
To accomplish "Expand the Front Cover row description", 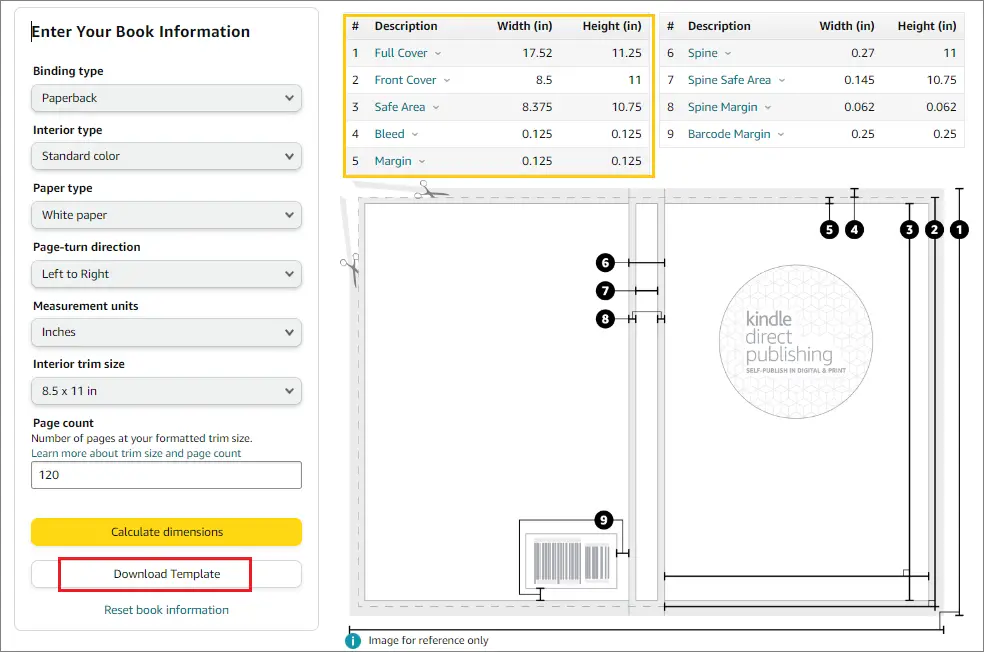I will 412,80.
